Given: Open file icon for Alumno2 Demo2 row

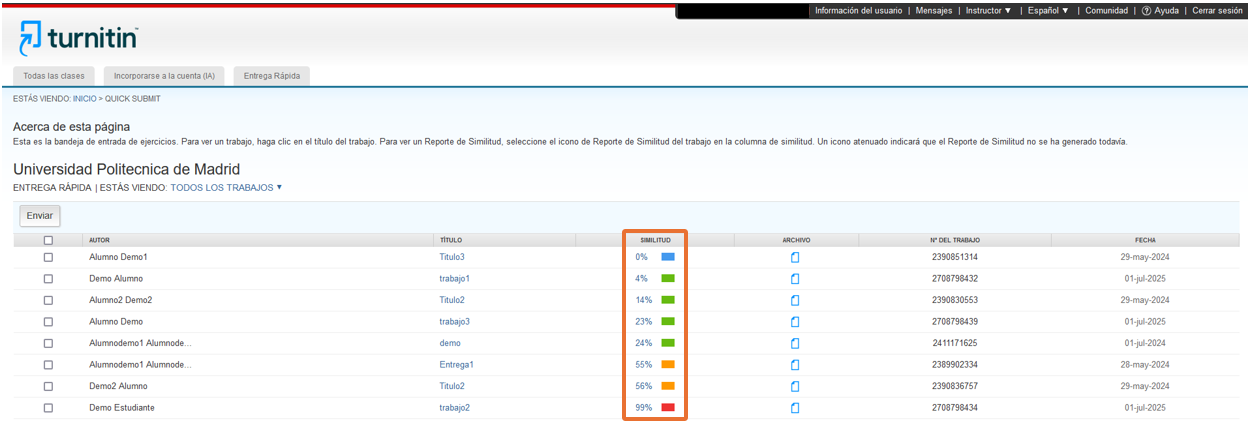Looking at the screenshot, I should pos(795,300).
